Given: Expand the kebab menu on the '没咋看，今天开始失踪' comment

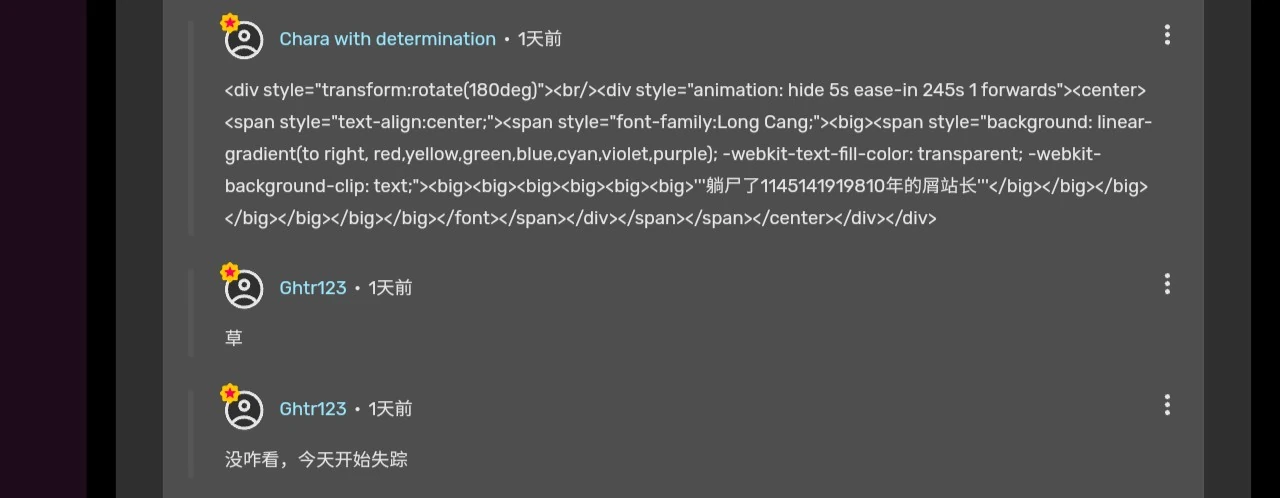Looking at the screenshot, I should pos(1167,405).
